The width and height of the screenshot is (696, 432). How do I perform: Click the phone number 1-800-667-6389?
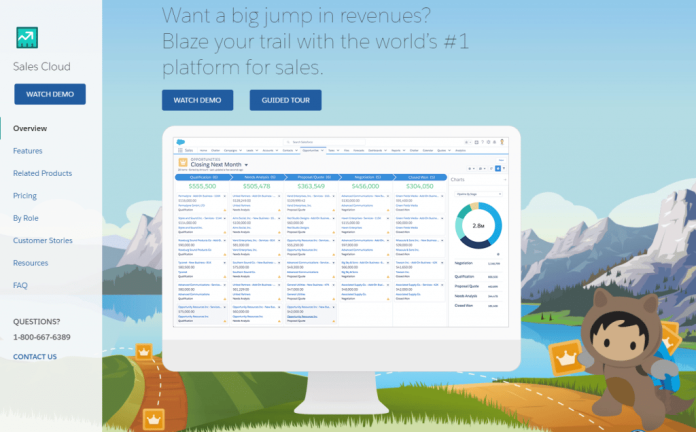tap(42, 337)
